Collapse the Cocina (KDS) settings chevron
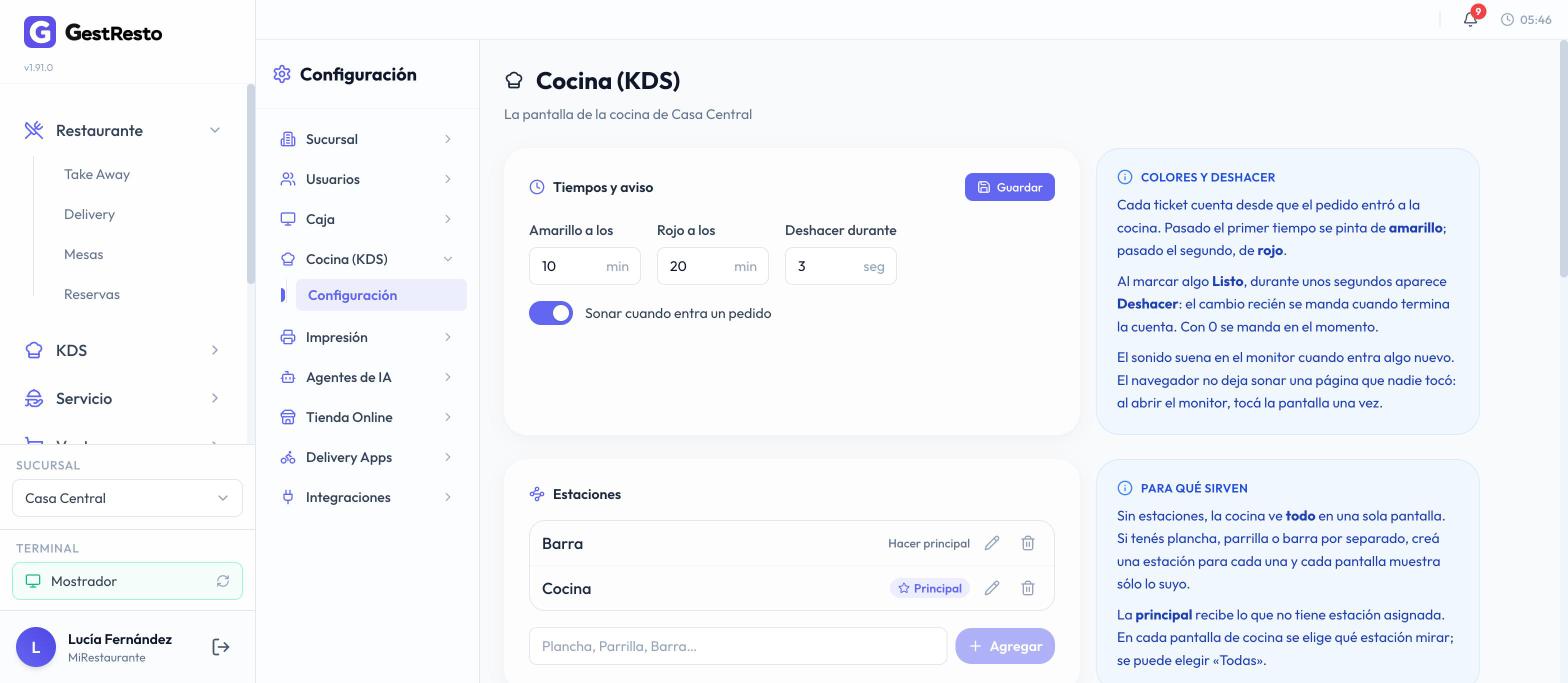The width and height of the screenshot is (1568, 683). pyautogui.click(x=447, y=259)
